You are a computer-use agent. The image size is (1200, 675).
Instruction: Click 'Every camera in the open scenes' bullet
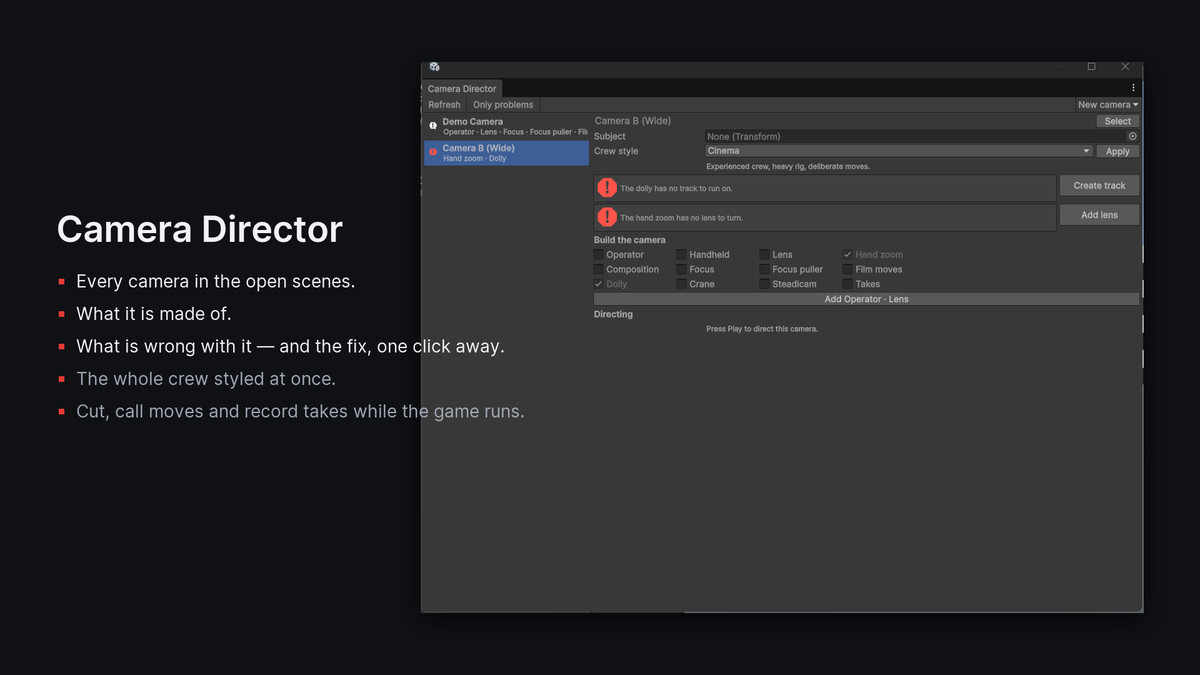point(216,281)
